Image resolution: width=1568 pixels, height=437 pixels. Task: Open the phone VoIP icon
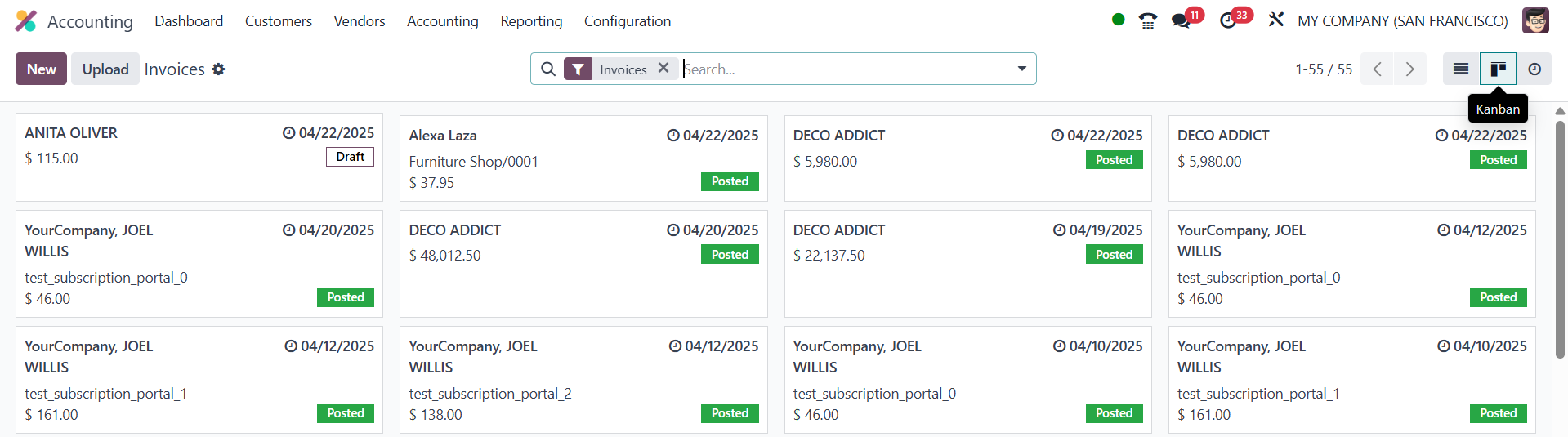(x=1148, y=20)
